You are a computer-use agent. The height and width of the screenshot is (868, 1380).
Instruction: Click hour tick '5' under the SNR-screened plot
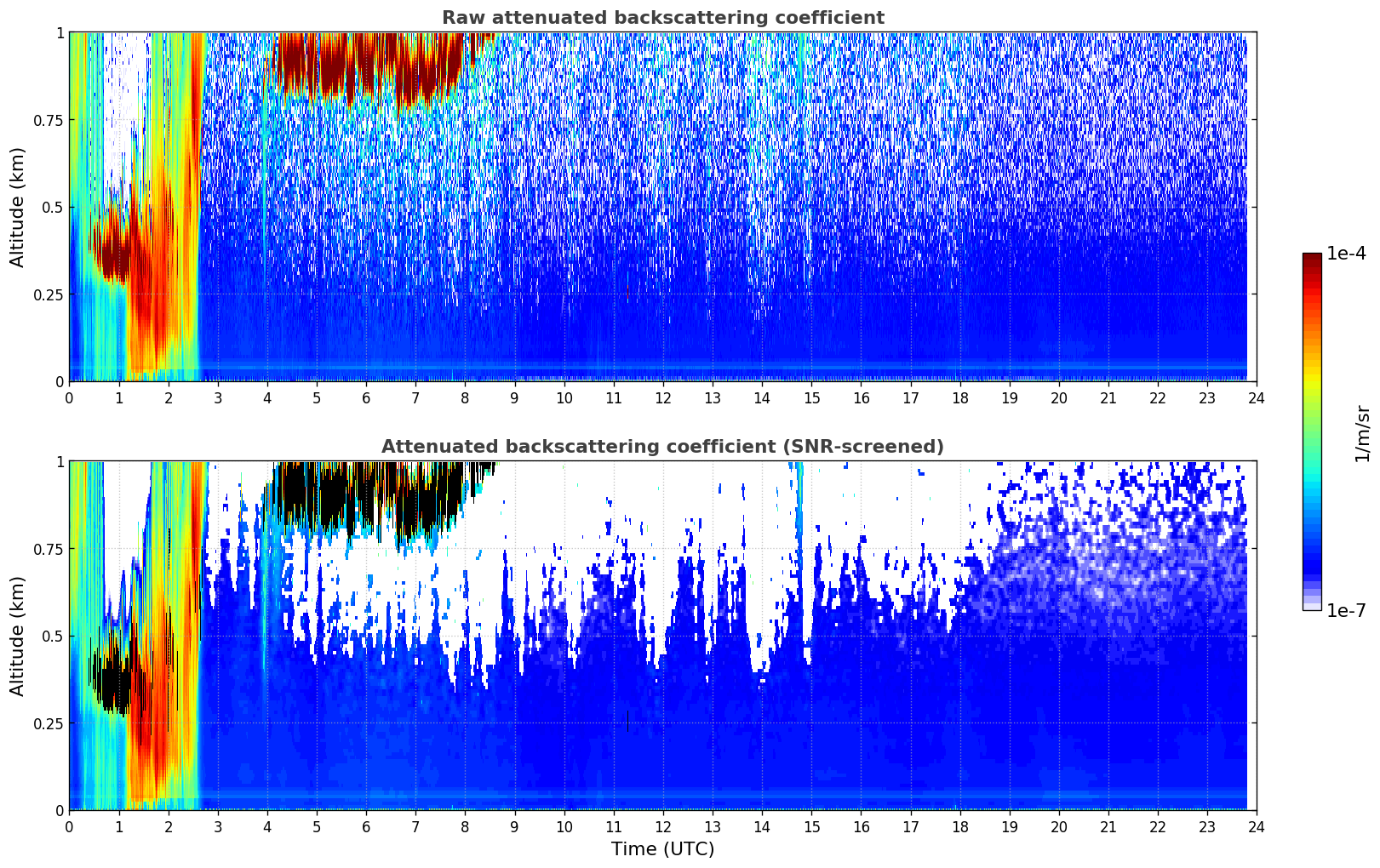coord(317,826)
